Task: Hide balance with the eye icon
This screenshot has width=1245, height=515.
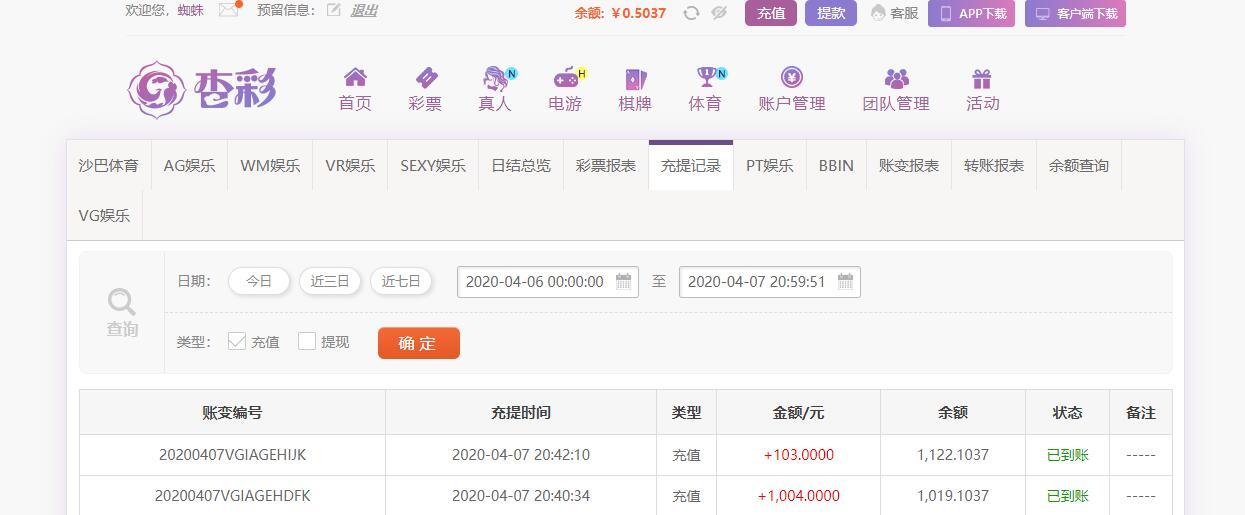Action: pyautogui.click(x=719, y=13)
